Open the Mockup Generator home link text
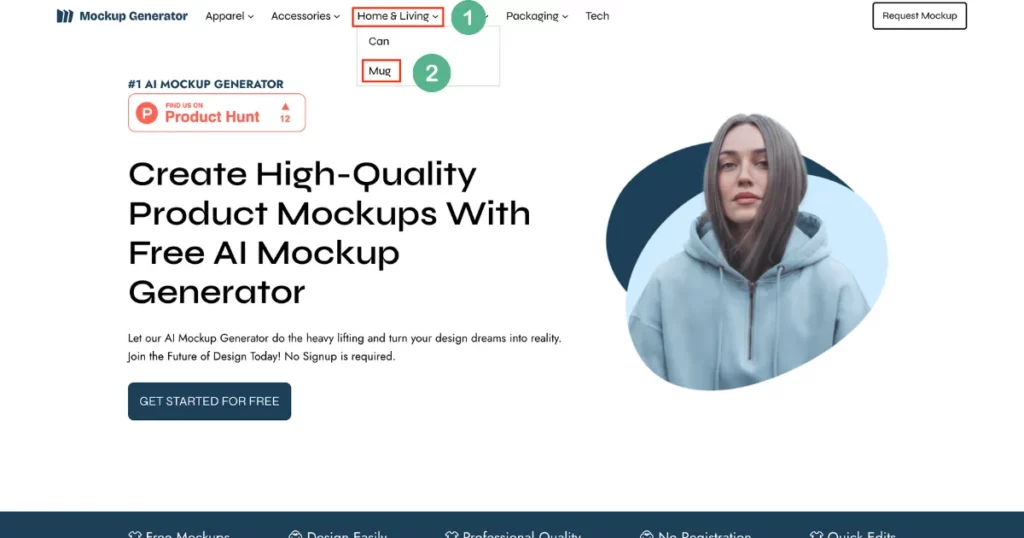Screen dimensions: 1024x538 tap(133, 16)
